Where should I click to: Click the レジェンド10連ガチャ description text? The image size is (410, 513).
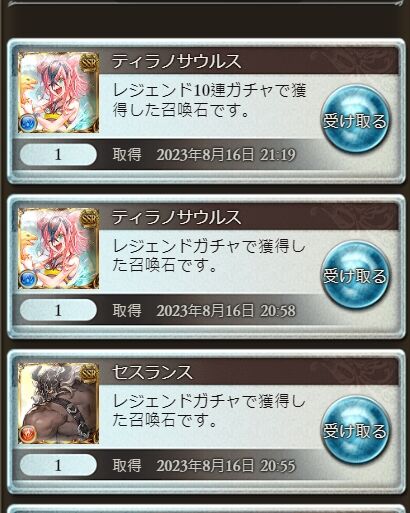tap(209, 100)
